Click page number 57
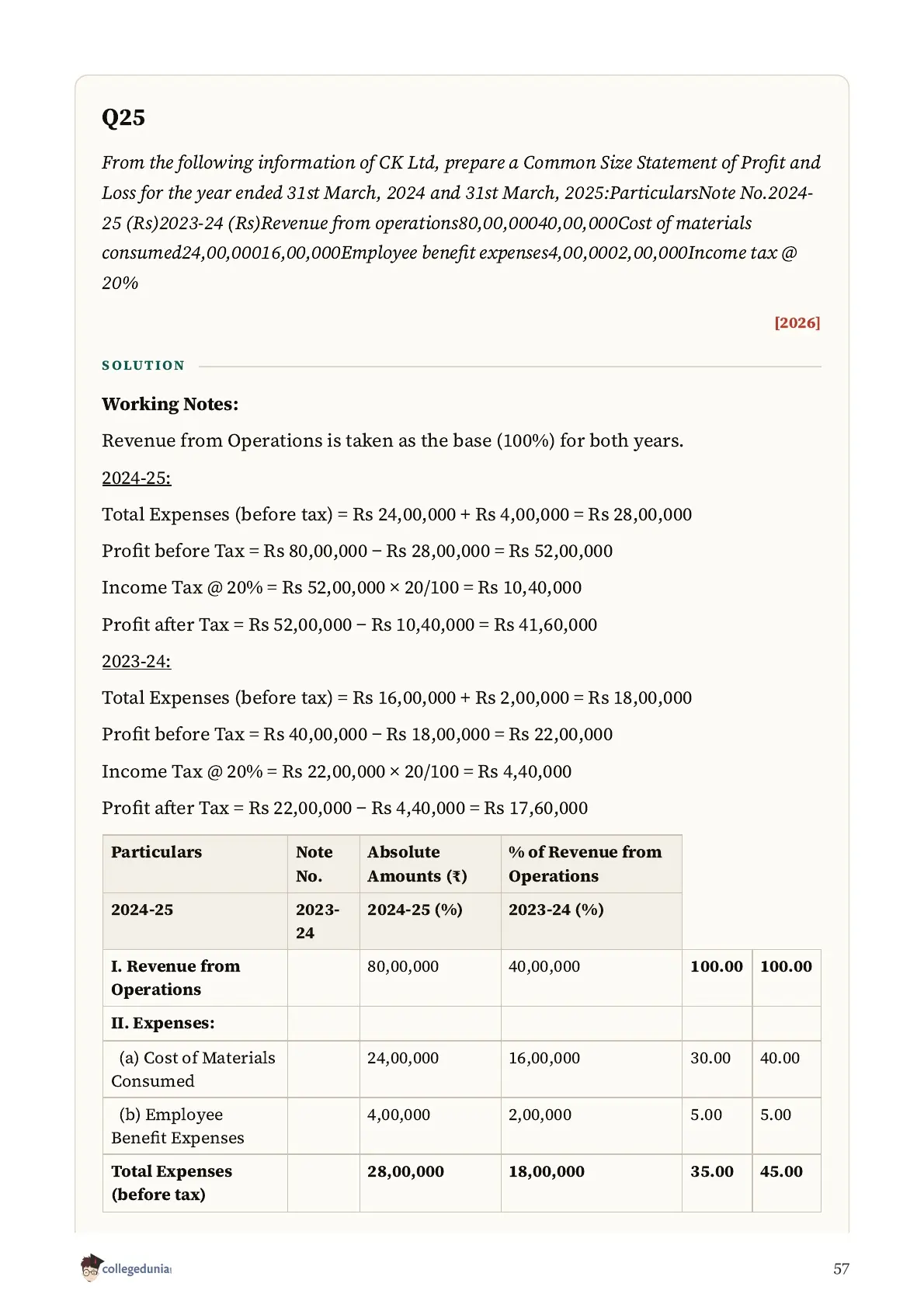This screenshot has width=924, height=1308. point(841,1268)
